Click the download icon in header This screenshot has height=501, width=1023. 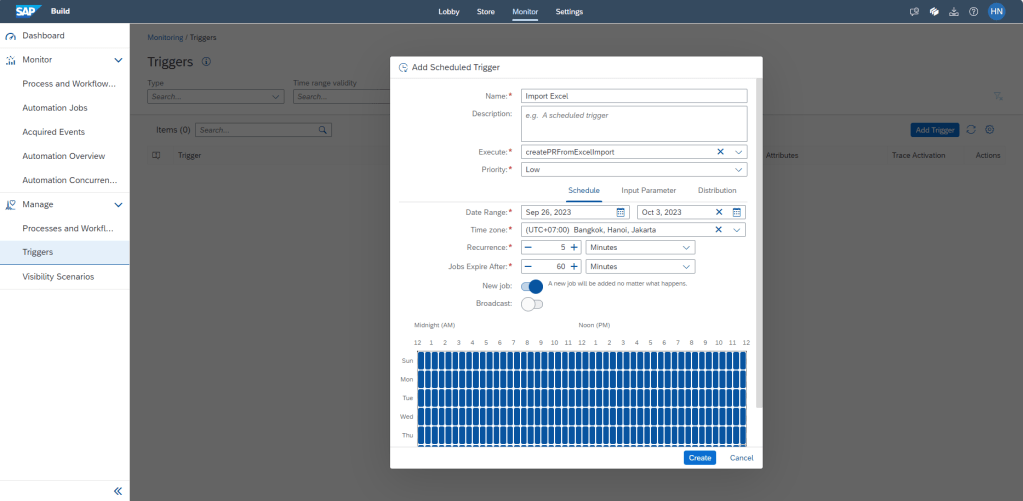(954, 12)
